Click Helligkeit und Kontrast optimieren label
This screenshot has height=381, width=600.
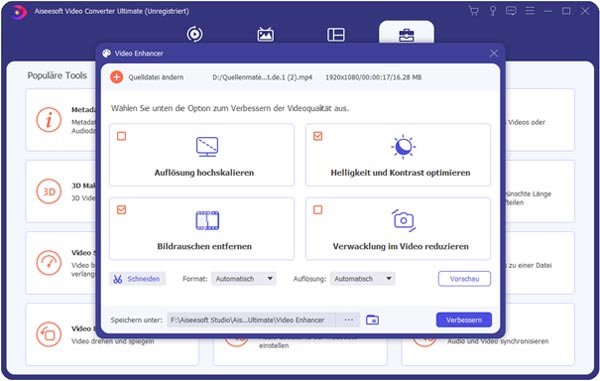coord(400,173)
